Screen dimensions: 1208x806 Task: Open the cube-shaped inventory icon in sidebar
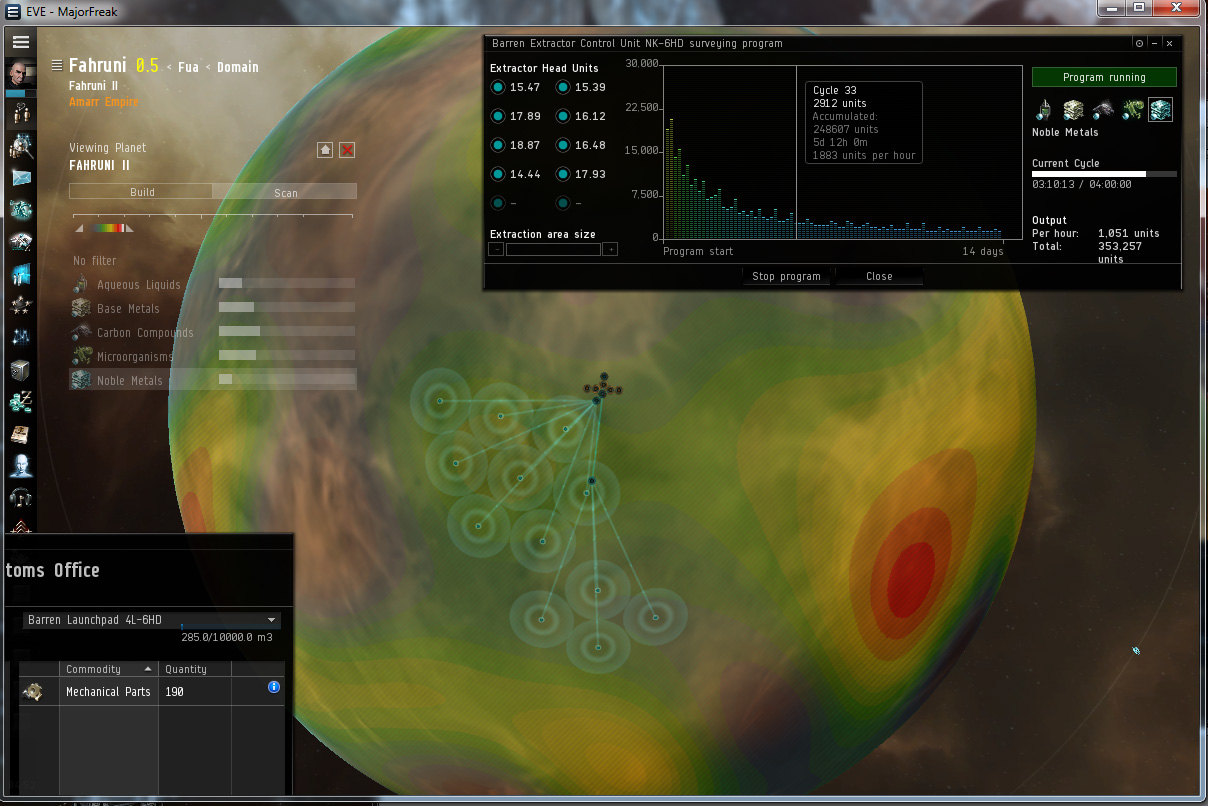[20, 370]
